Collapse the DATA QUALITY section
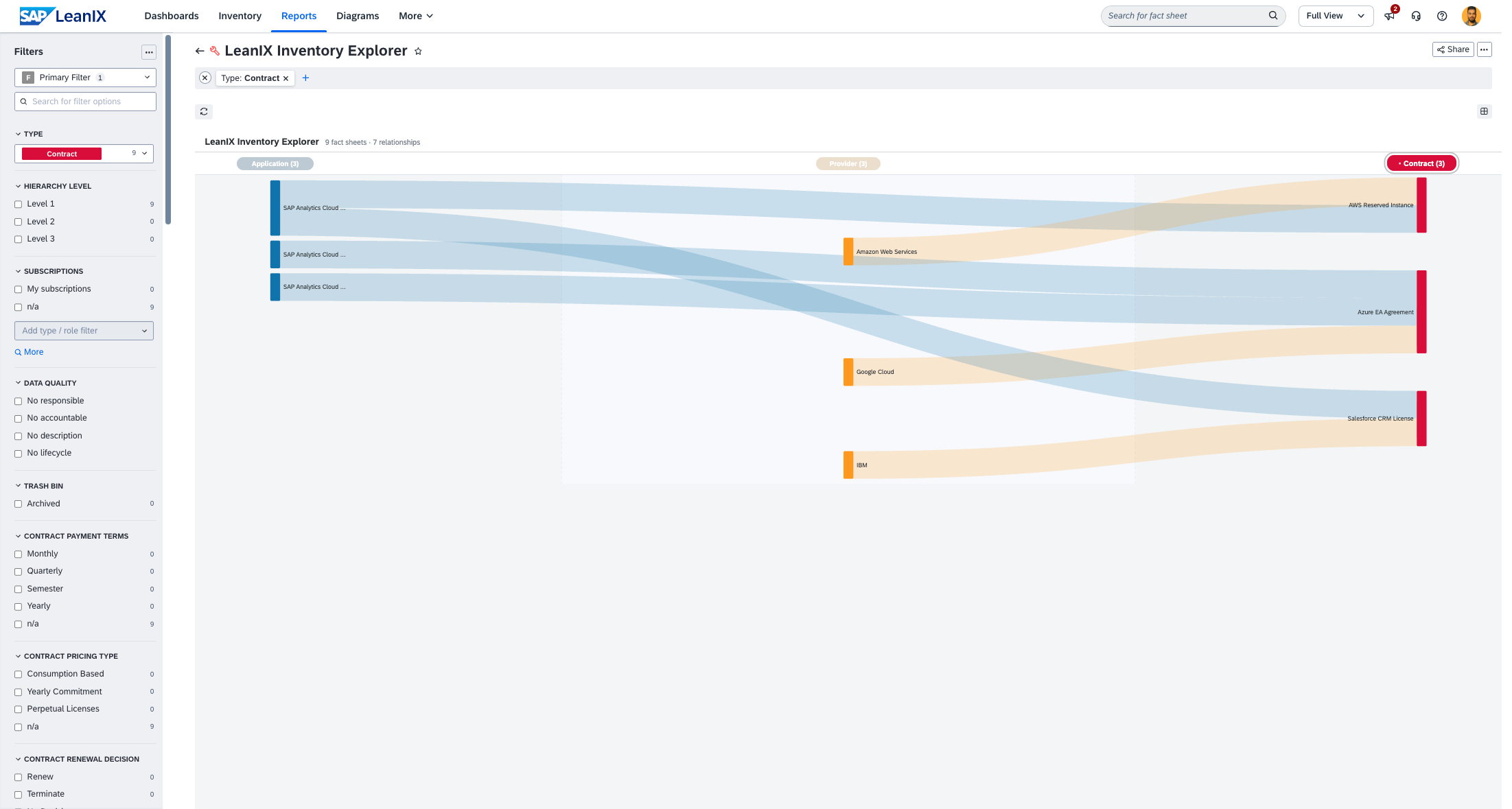This screenshot has width=1512, height=809. pyautogui.click(x=45, y=384)
